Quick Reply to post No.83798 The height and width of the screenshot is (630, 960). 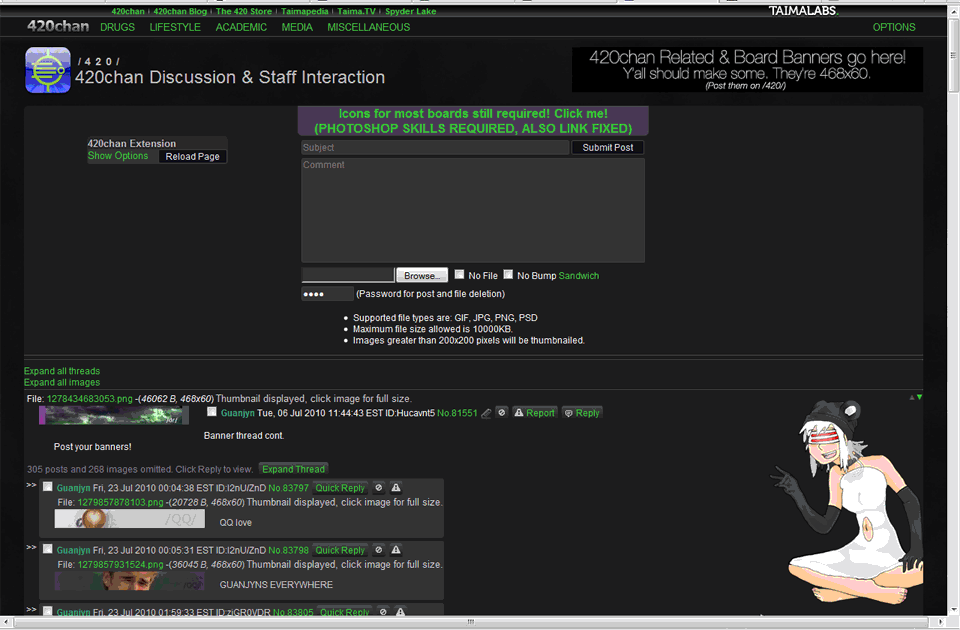click(340, 550)
